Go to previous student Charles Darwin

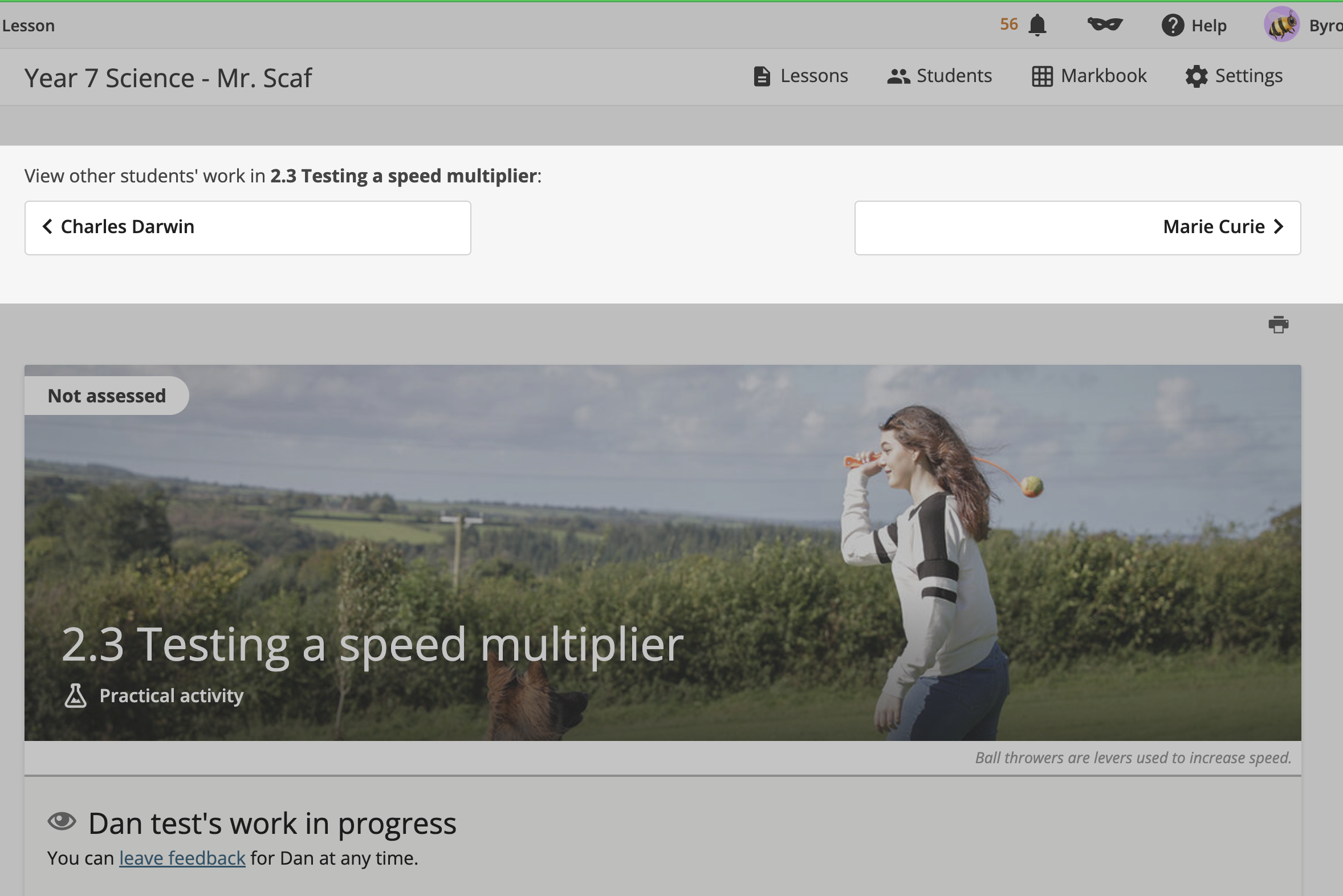point(247,227)
